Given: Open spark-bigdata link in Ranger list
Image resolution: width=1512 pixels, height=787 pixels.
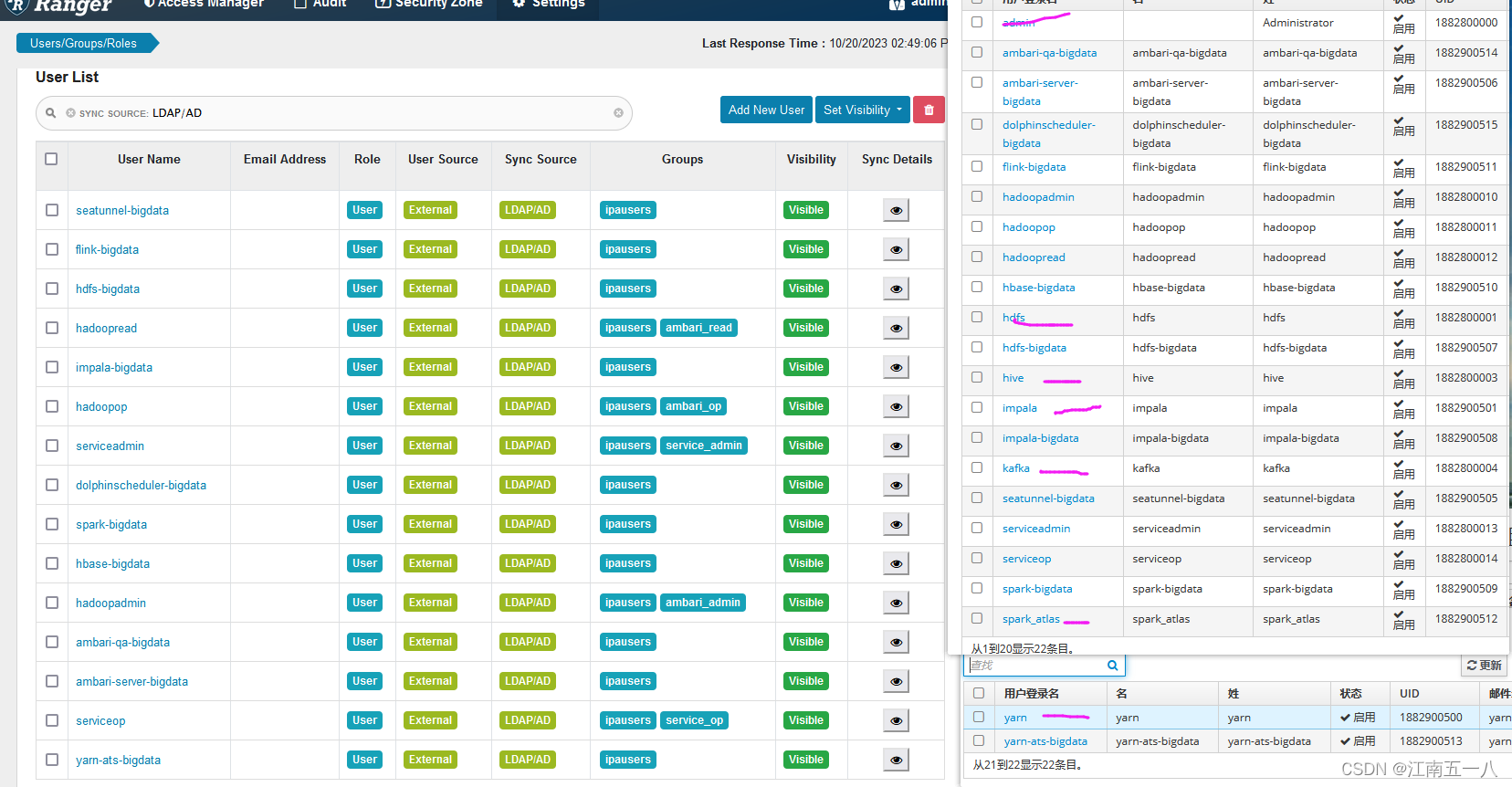Looking at the screenshot, I should click(x=111, y=525).
